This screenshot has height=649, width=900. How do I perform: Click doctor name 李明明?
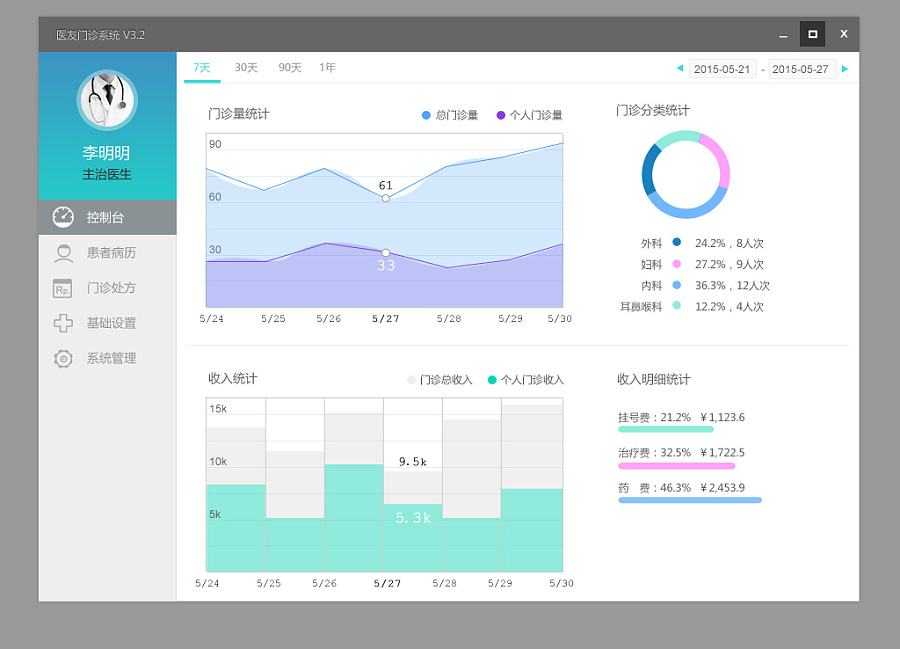(106, 153)
